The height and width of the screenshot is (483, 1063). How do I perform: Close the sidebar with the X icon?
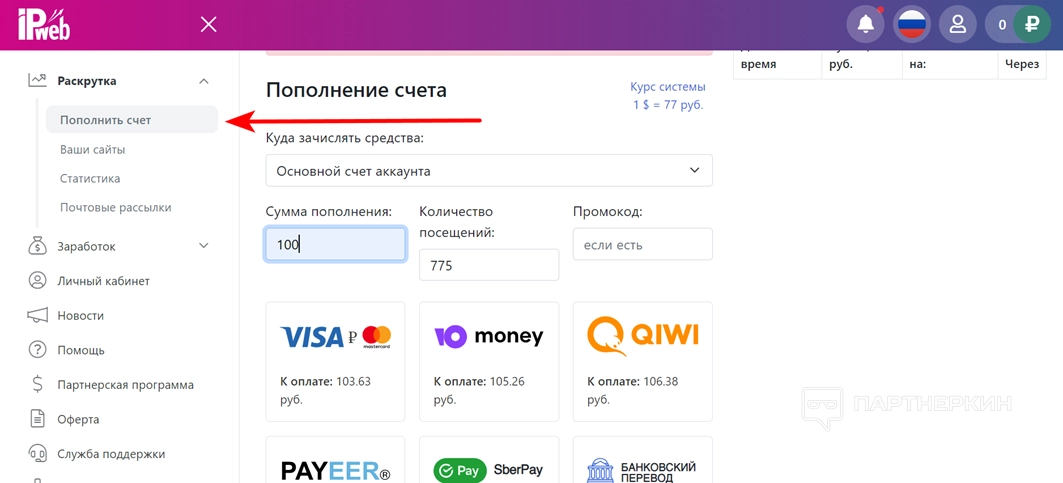pos(208,24)
